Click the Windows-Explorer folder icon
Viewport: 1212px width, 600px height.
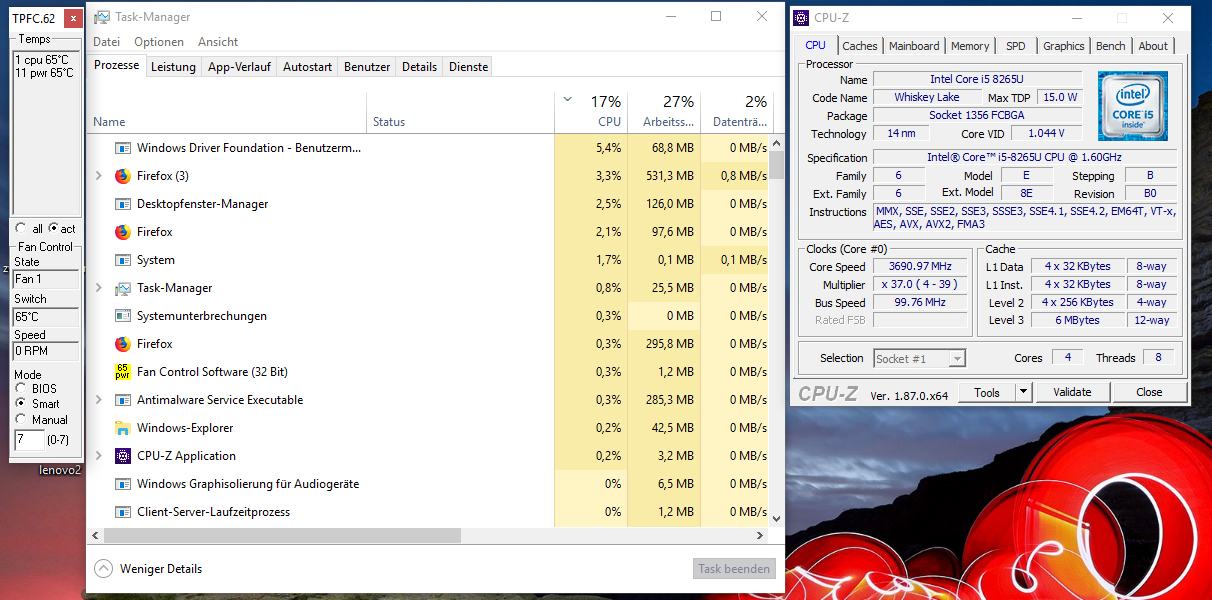click(x=123, y=428)
